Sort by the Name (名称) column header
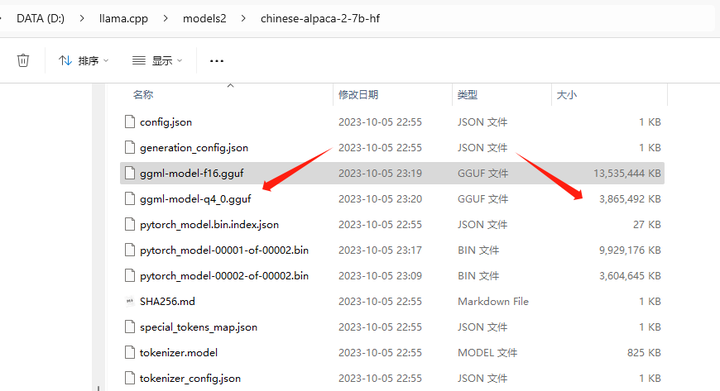 (x=143, y=95)
